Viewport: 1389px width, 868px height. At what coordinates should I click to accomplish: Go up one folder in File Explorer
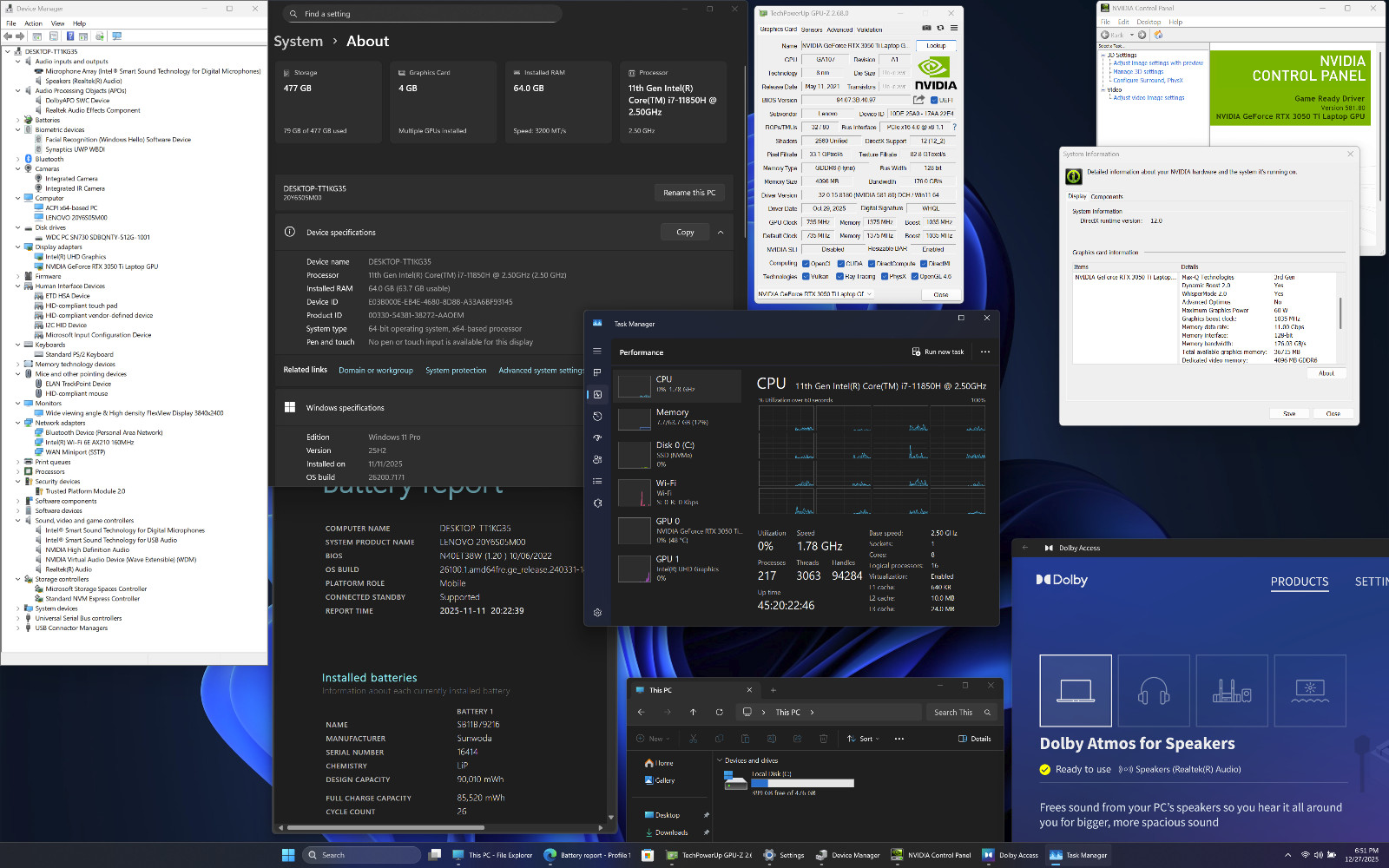coord(693,713)
